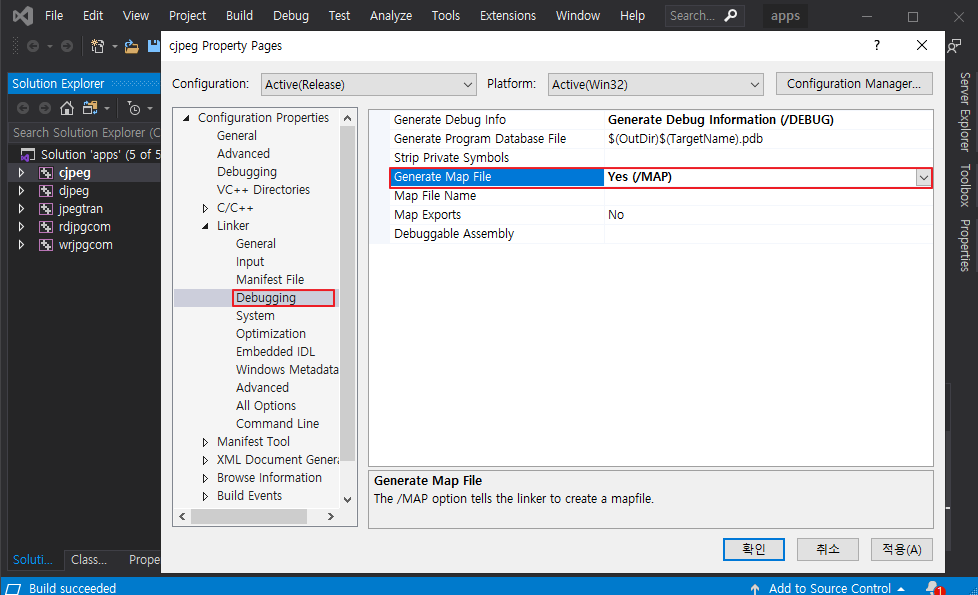Collapse the Linker node

[x=205, y=226]
